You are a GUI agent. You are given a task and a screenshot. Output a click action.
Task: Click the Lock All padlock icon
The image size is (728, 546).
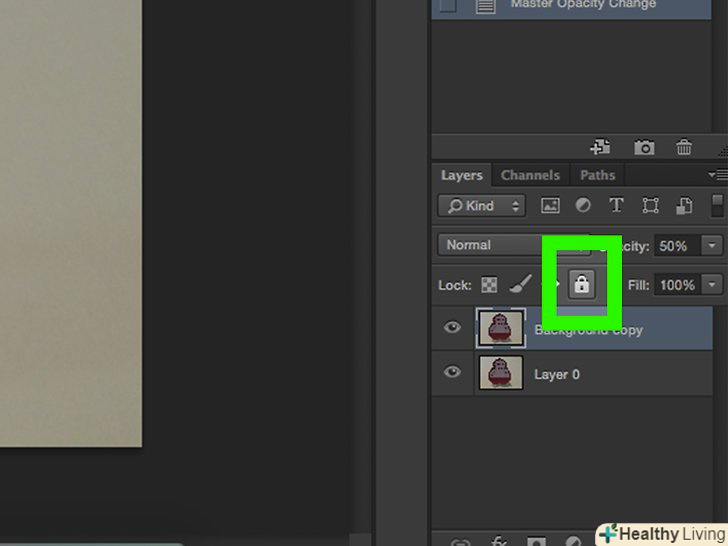582,284
